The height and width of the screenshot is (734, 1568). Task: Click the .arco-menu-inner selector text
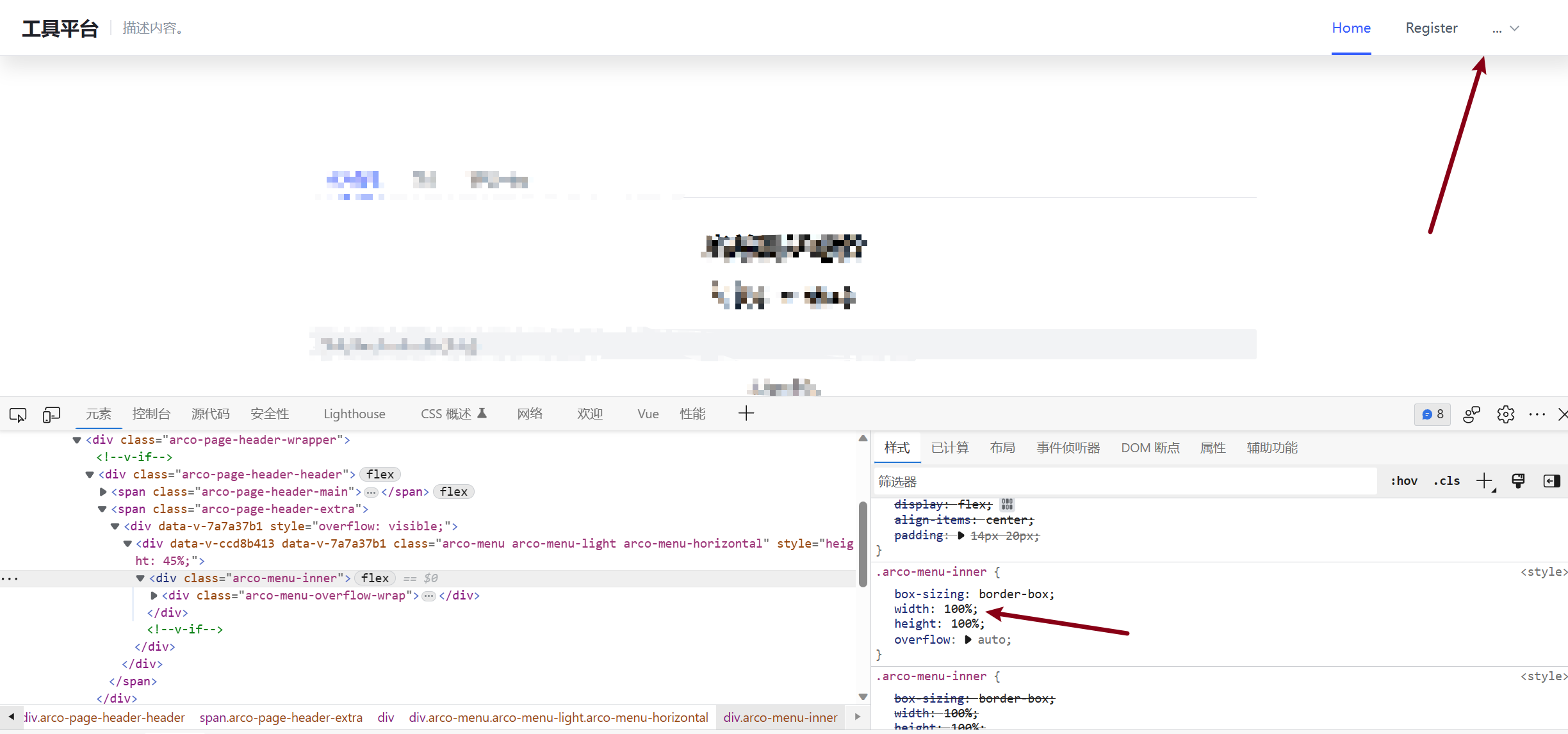[x=931, y=572]
